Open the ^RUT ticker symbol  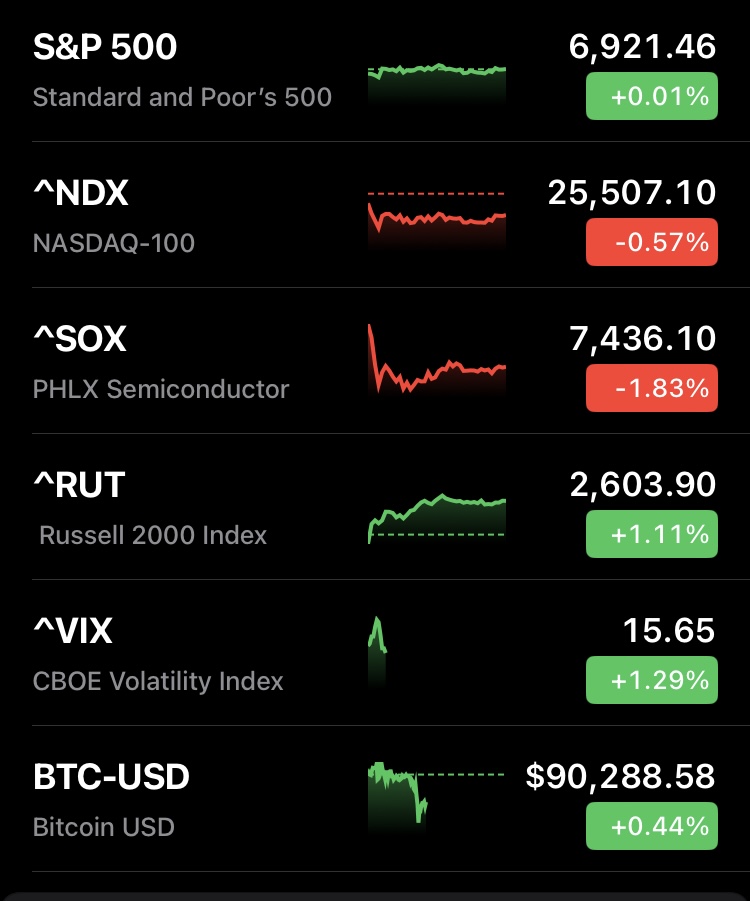pyautogui.click(x=79, y=485)
